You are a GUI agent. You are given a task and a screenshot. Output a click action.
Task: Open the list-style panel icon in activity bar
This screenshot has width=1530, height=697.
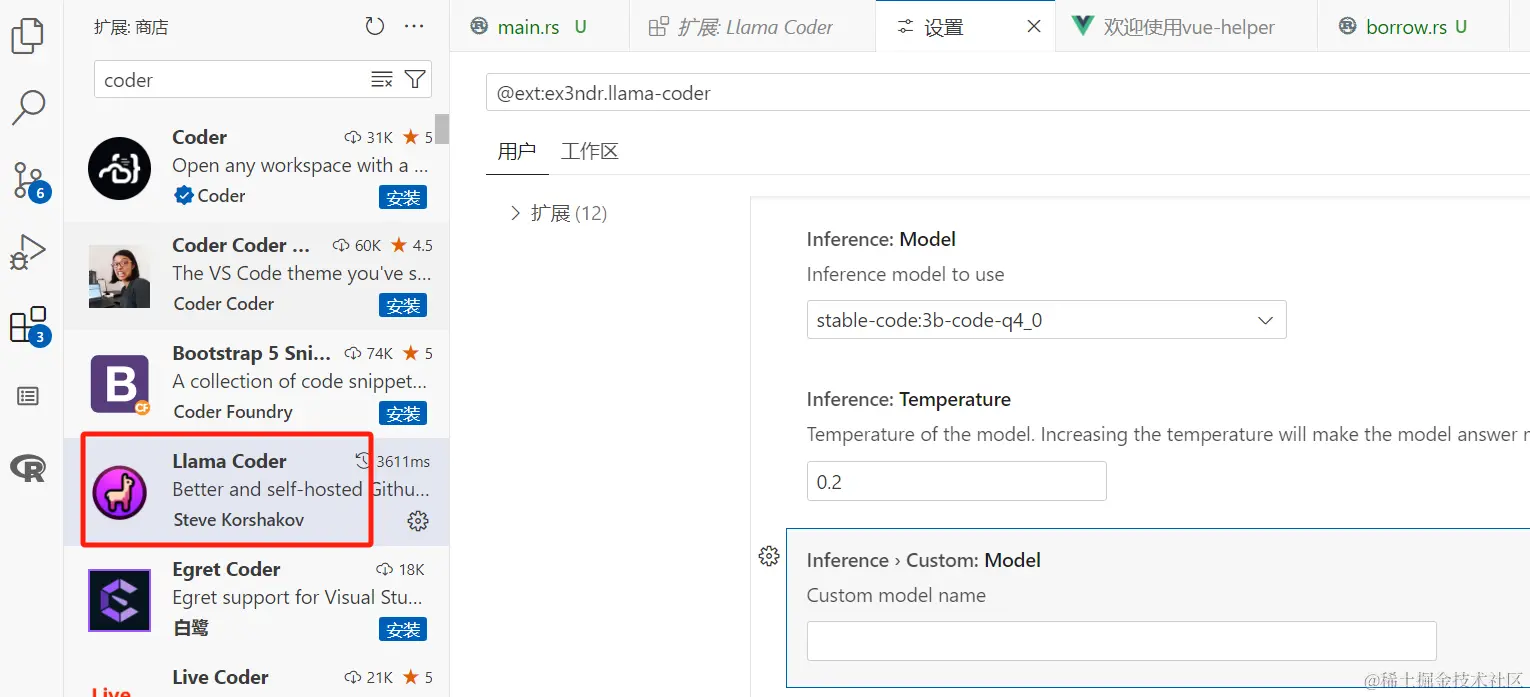point(28,396)
